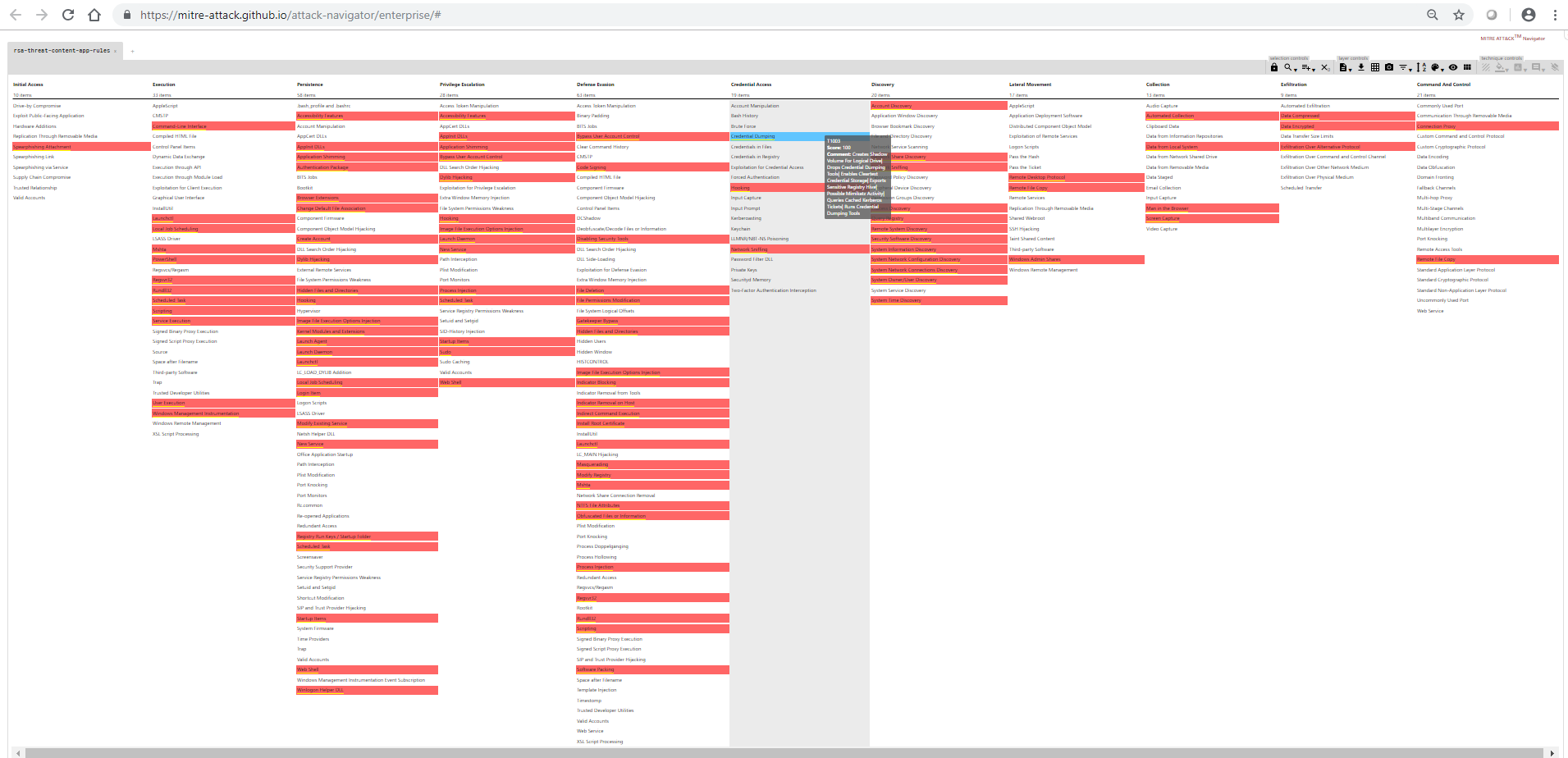Open the multi-select techniques dropdown
Screen dimensions: 1568x758
1308,67
